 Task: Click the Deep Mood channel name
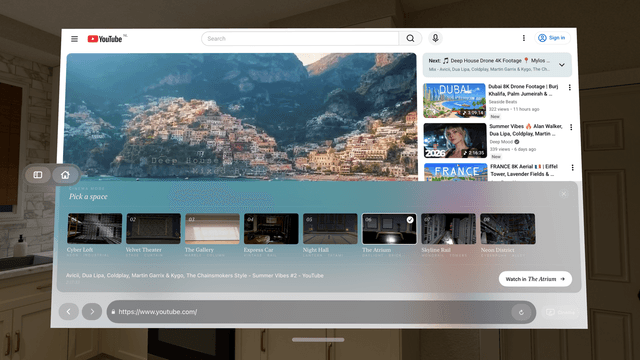pos(501,142)
